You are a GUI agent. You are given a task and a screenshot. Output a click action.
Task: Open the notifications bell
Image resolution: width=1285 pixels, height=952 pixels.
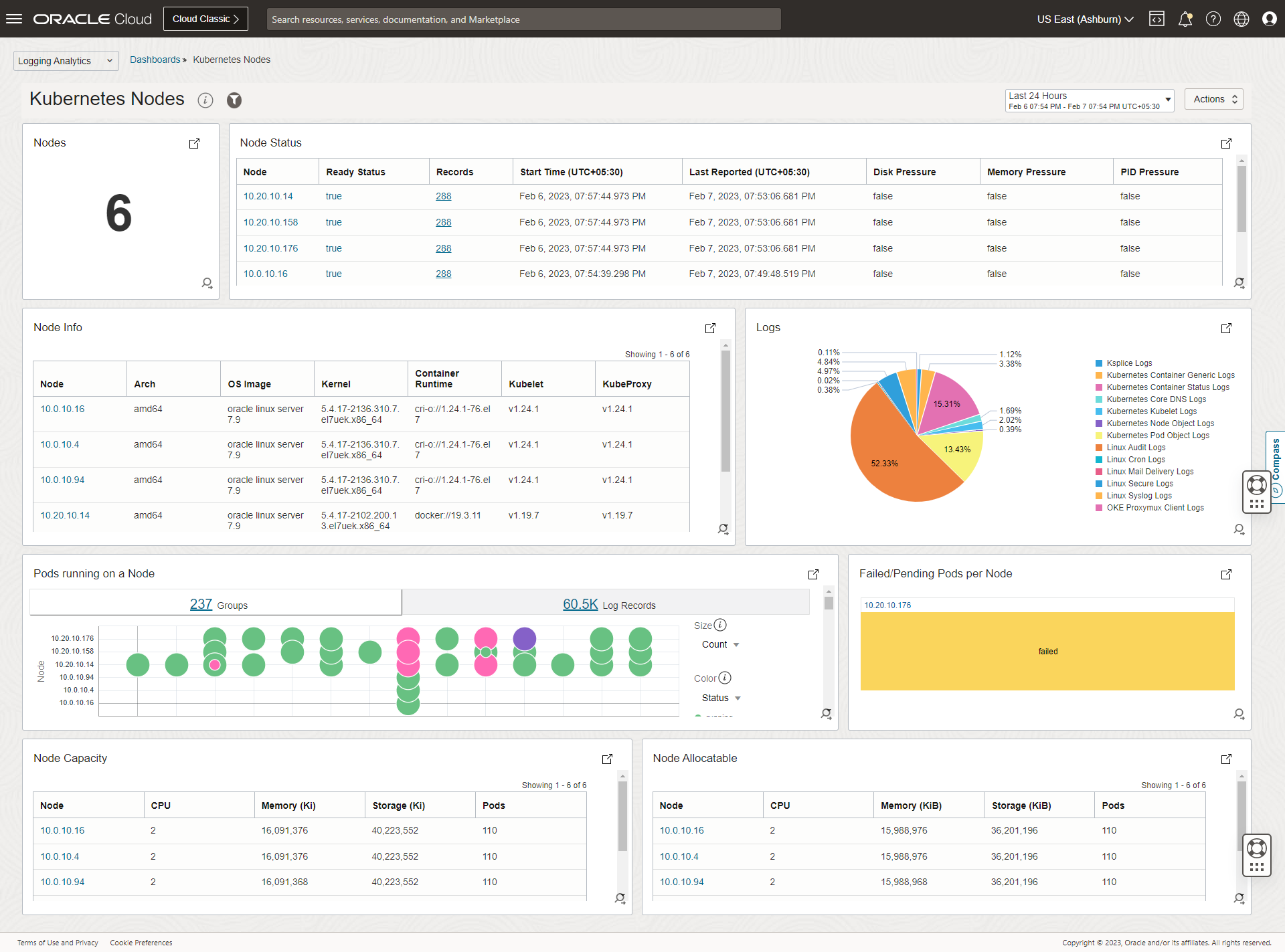1185,19
